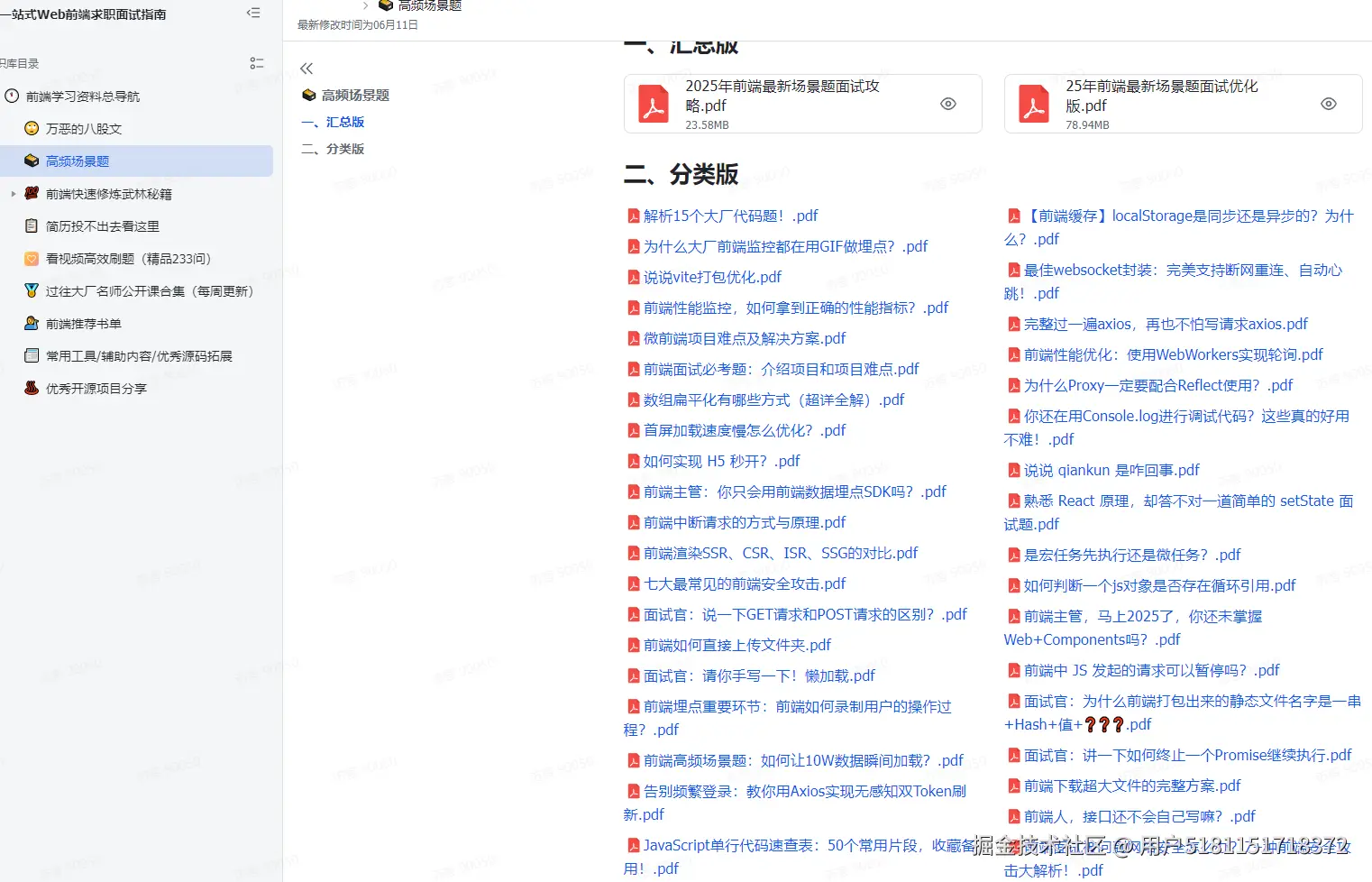1372x882 pixels.
Task: Click the face emoji of 万恶的八股文
Action: (30, 128)
